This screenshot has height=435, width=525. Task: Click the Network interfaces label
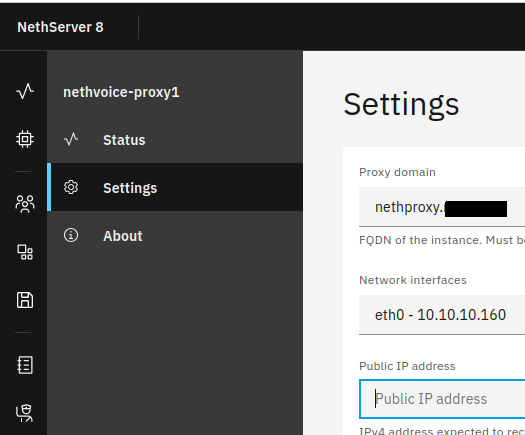(413, 280)
